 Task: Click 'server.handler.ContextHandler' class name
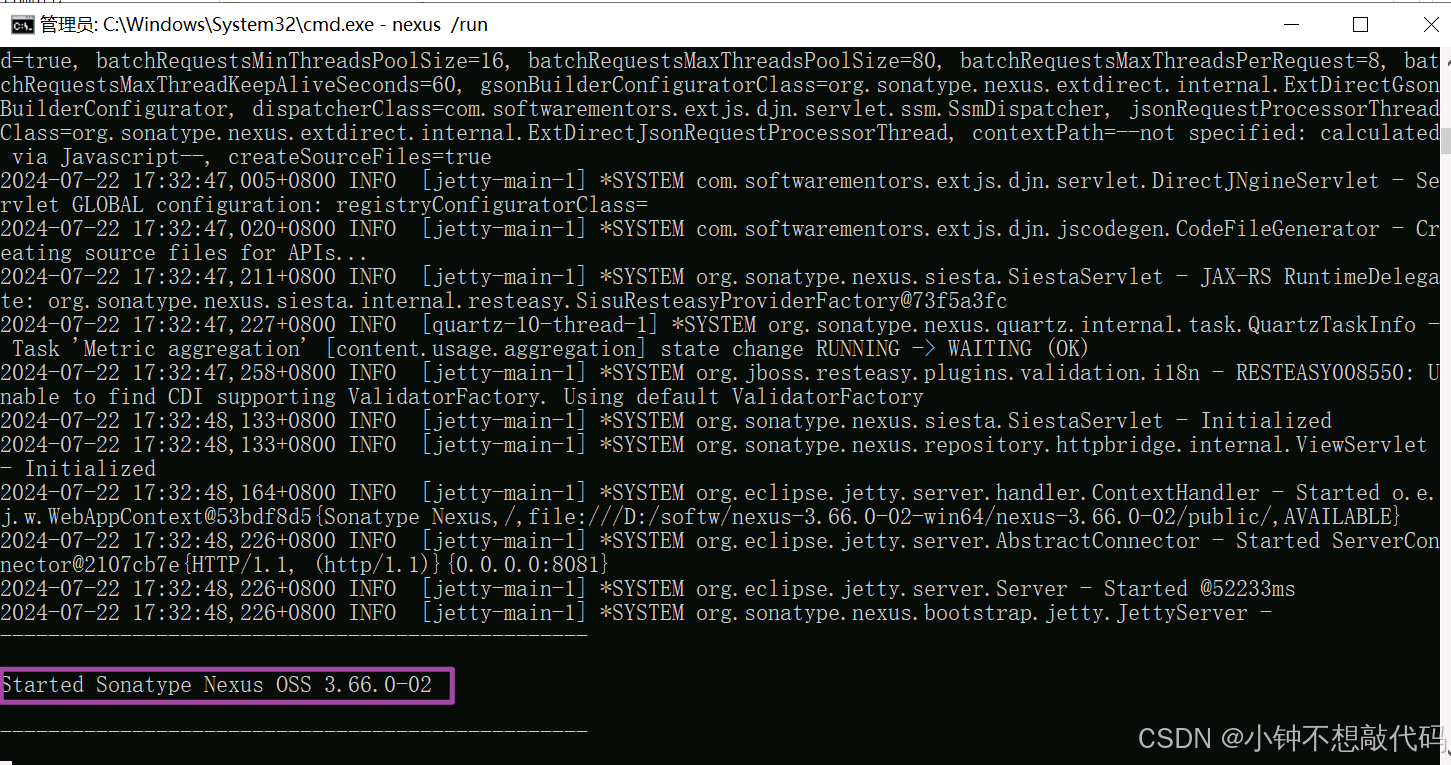pos(1084,493)
